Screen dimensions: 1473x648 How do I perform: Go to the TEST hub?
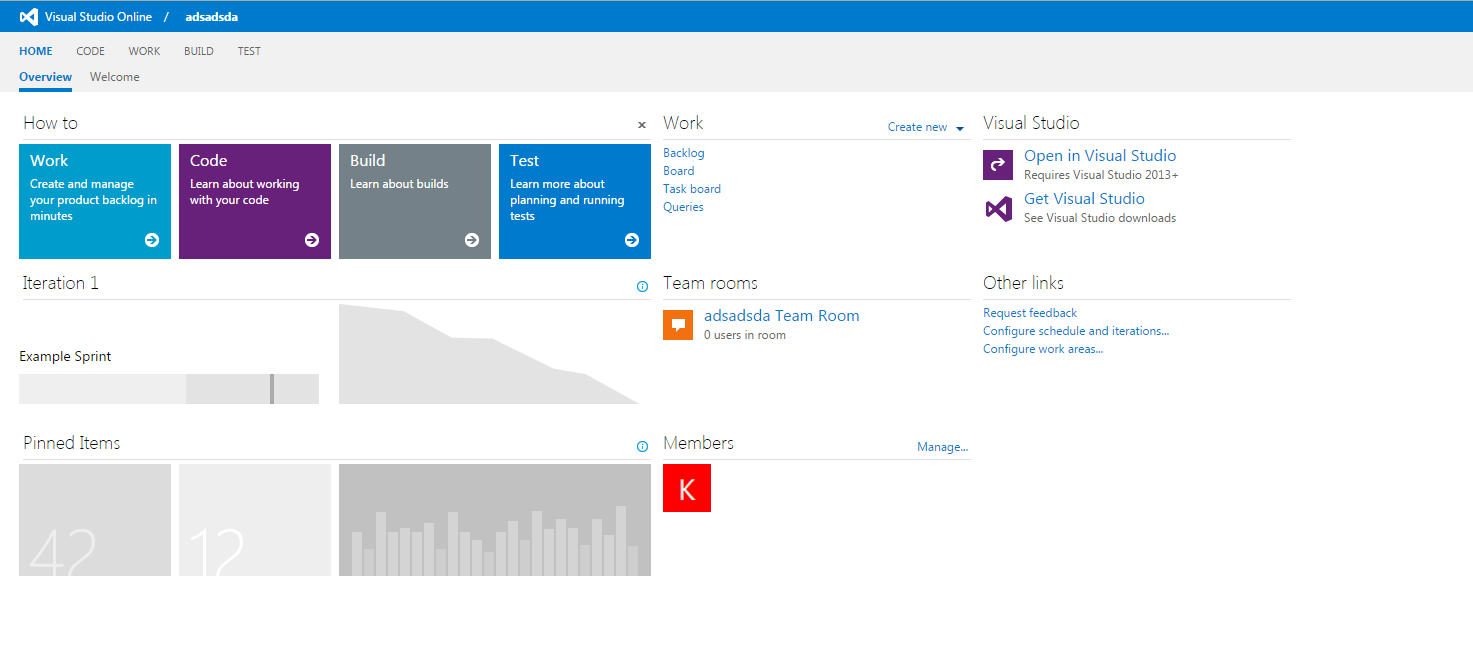(249, 51)
